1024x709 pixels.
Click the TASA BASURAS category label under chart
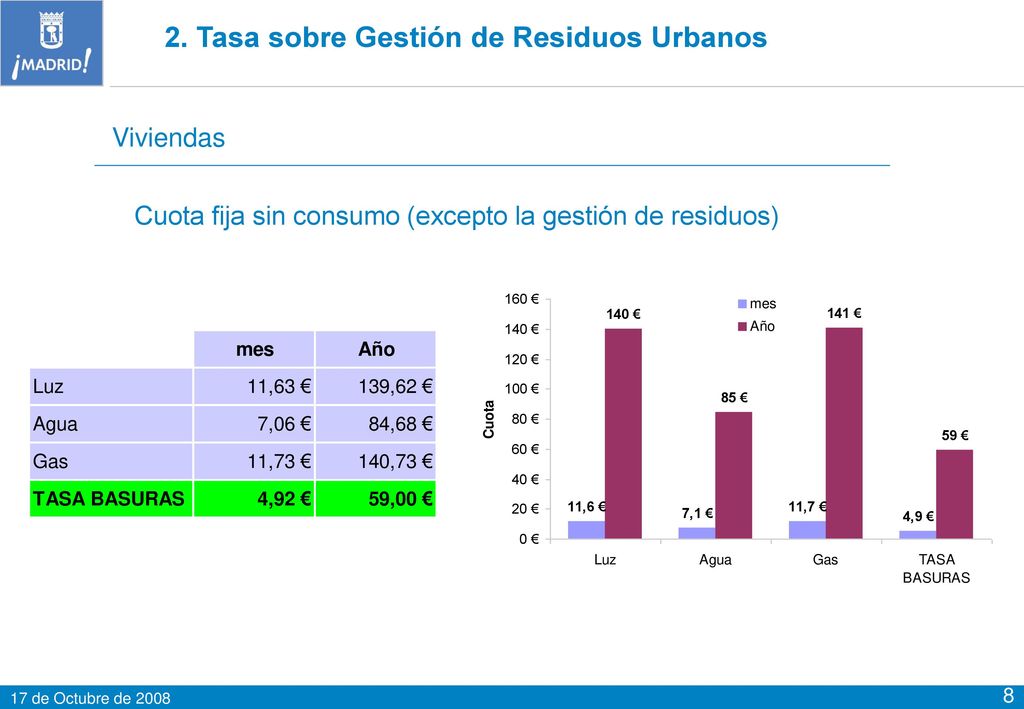pyautogui.click(x=936, y=569)
